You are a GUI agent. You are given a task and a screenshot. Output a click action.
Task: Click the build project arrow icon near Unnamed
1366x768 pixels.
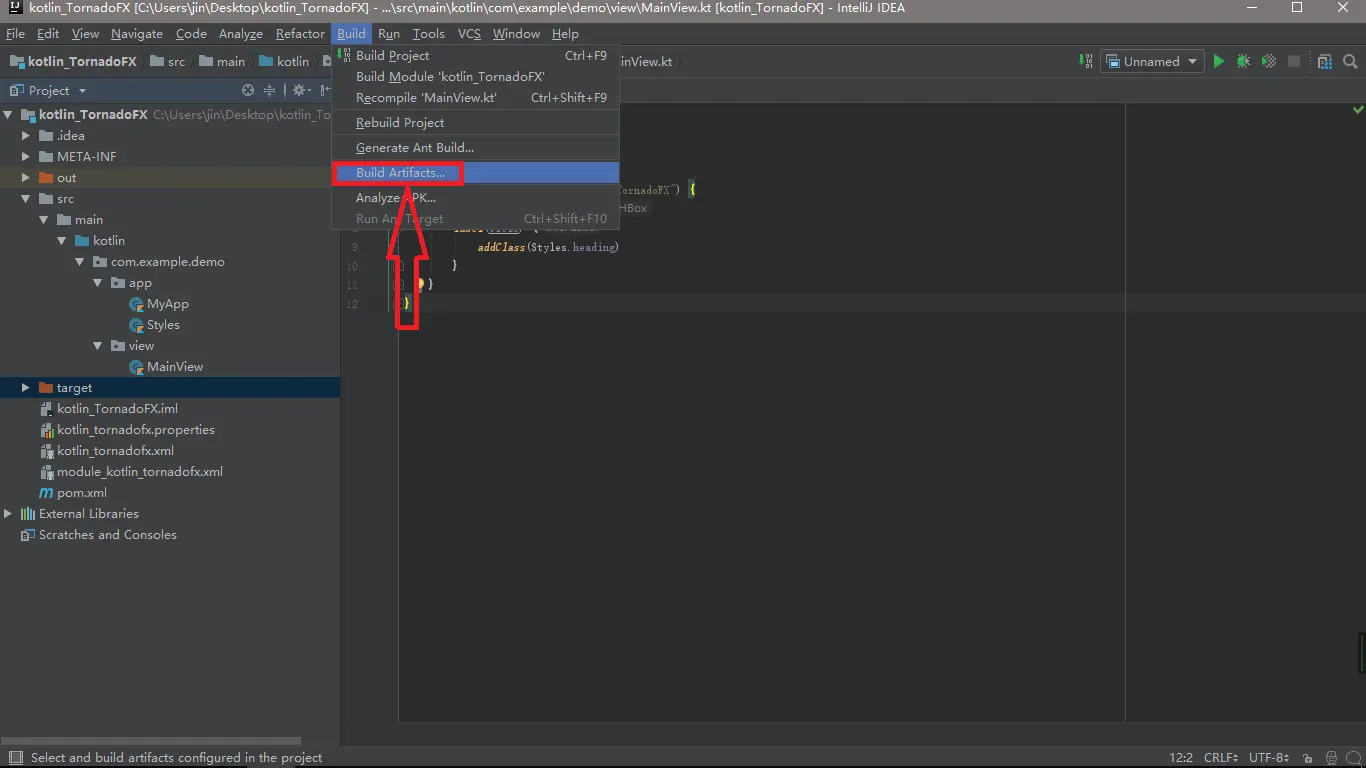click(x=1086, y=61)
